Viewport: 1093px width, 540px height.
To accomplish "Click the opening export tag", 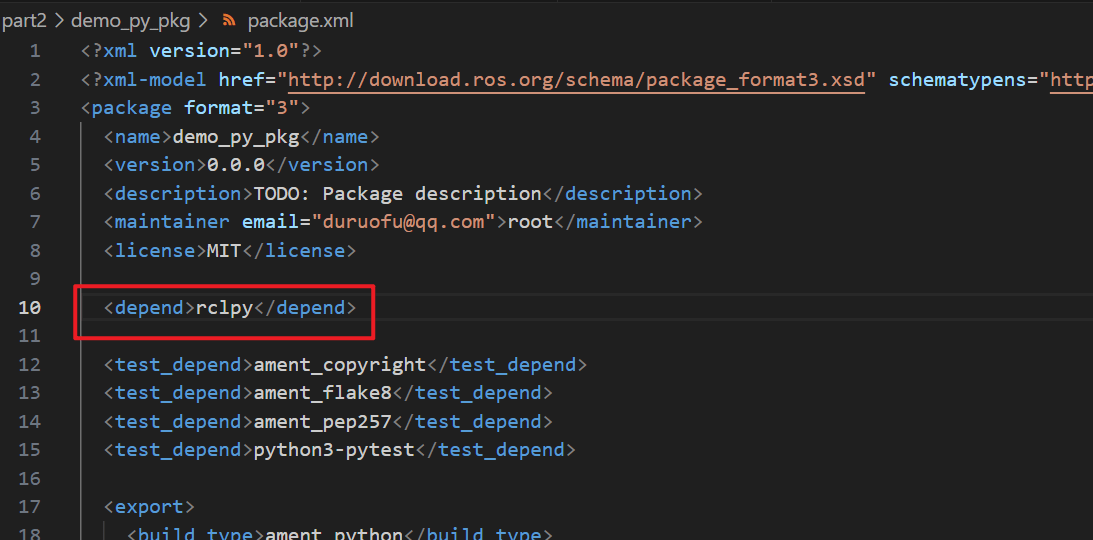I will [149, 507].
